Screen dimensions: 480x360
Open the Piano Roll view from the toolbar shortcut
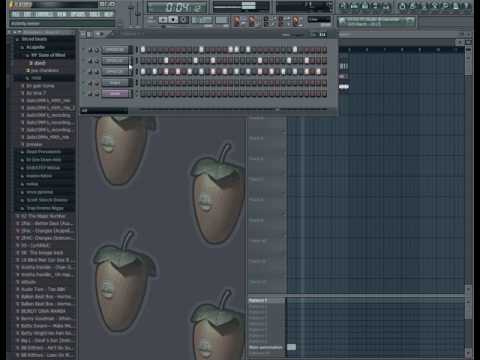pyautogui.click(x=365, y=6)
